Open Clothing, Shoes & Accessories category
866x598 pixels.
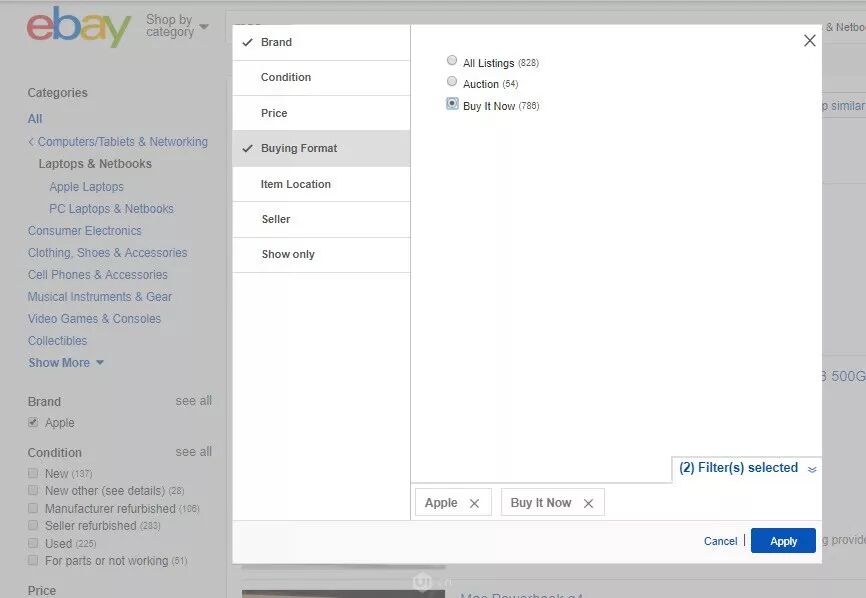click(108, 253)
